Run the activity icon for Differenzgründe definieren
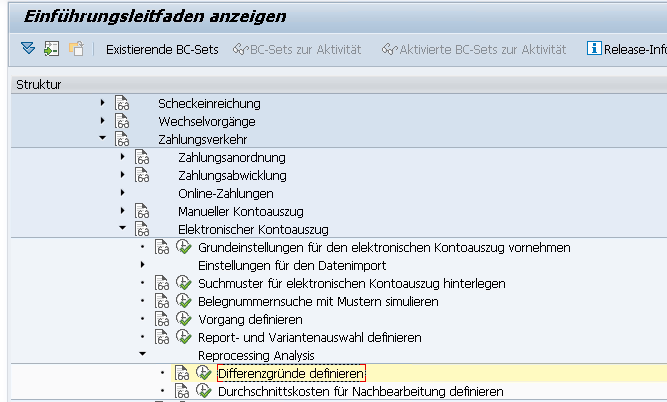 tap(204, 374)
